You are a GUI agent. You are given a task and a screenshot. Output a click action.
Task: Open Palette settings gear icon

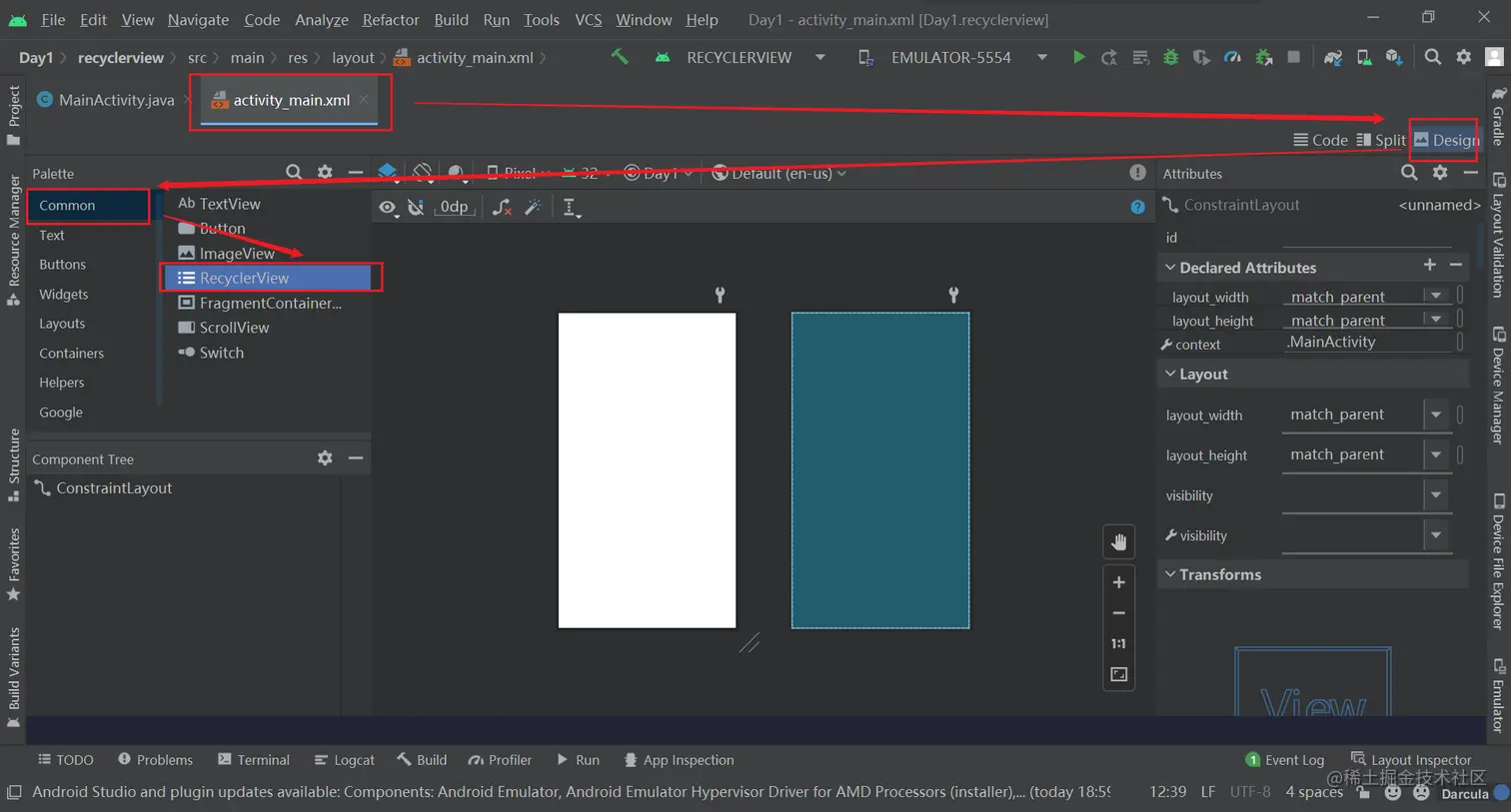pos(325,173)
